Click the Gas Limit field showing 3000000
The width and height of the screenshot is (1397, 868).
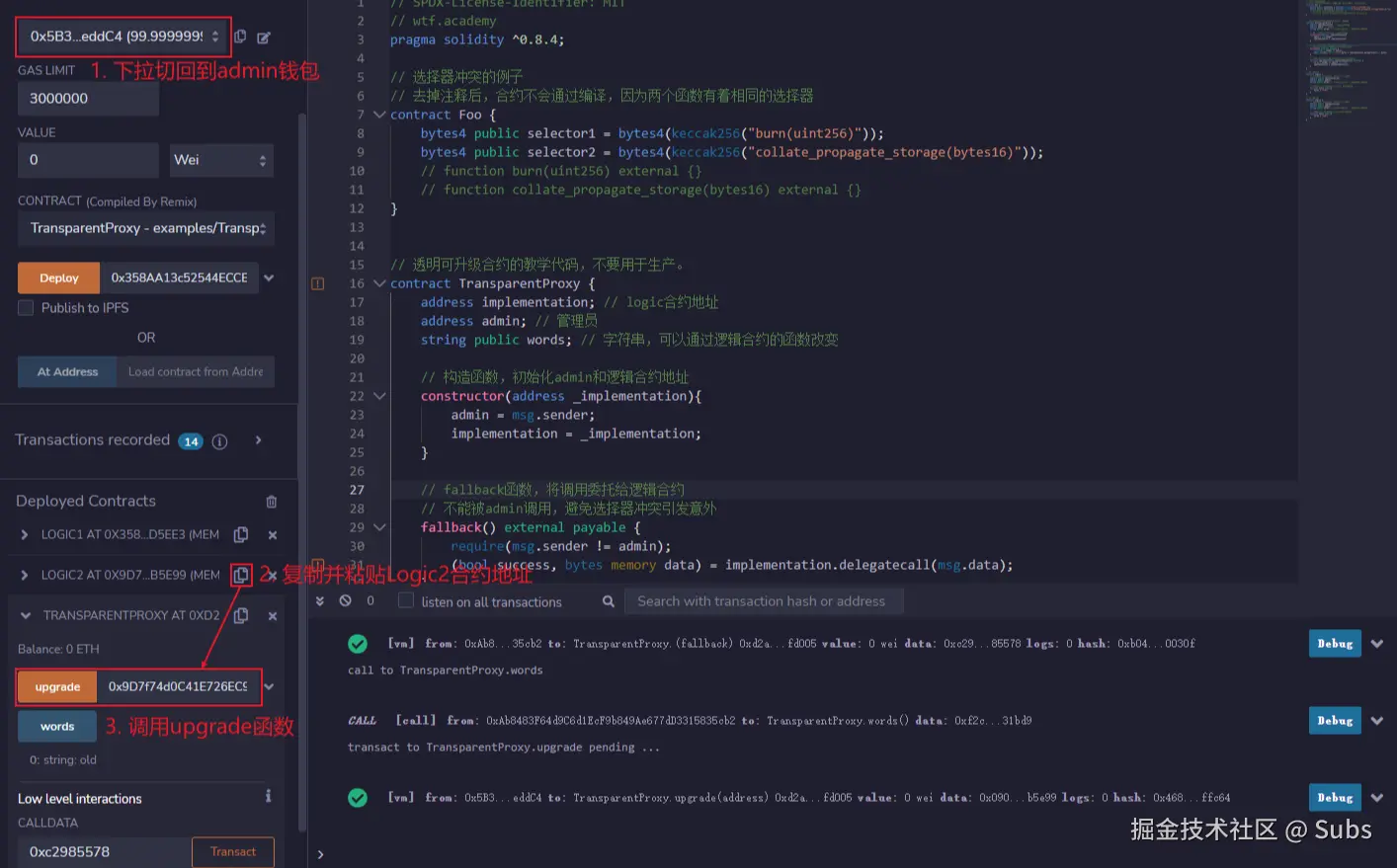pos(88,99)
